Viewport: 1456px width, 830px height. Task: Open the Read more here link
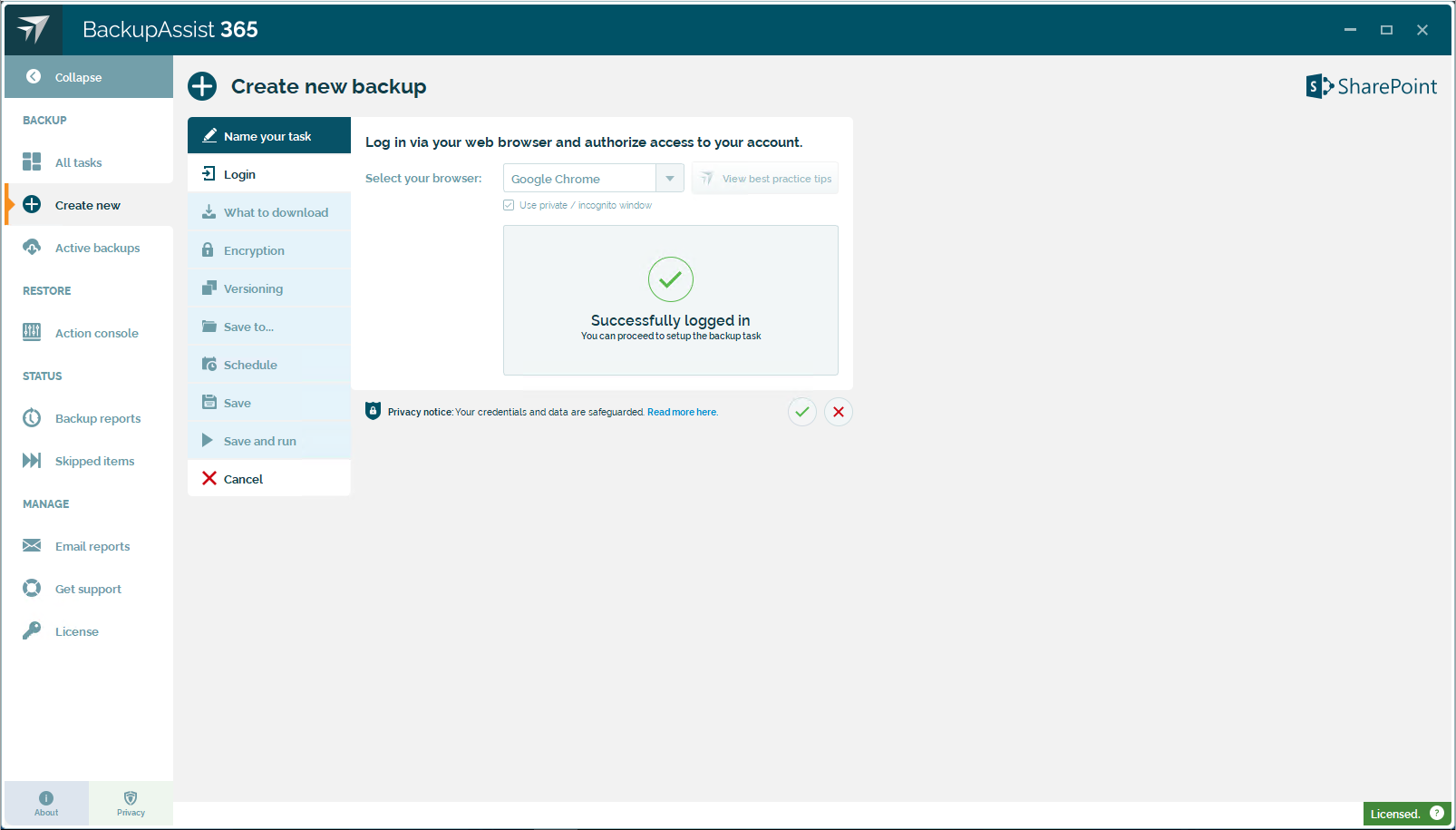682,412
